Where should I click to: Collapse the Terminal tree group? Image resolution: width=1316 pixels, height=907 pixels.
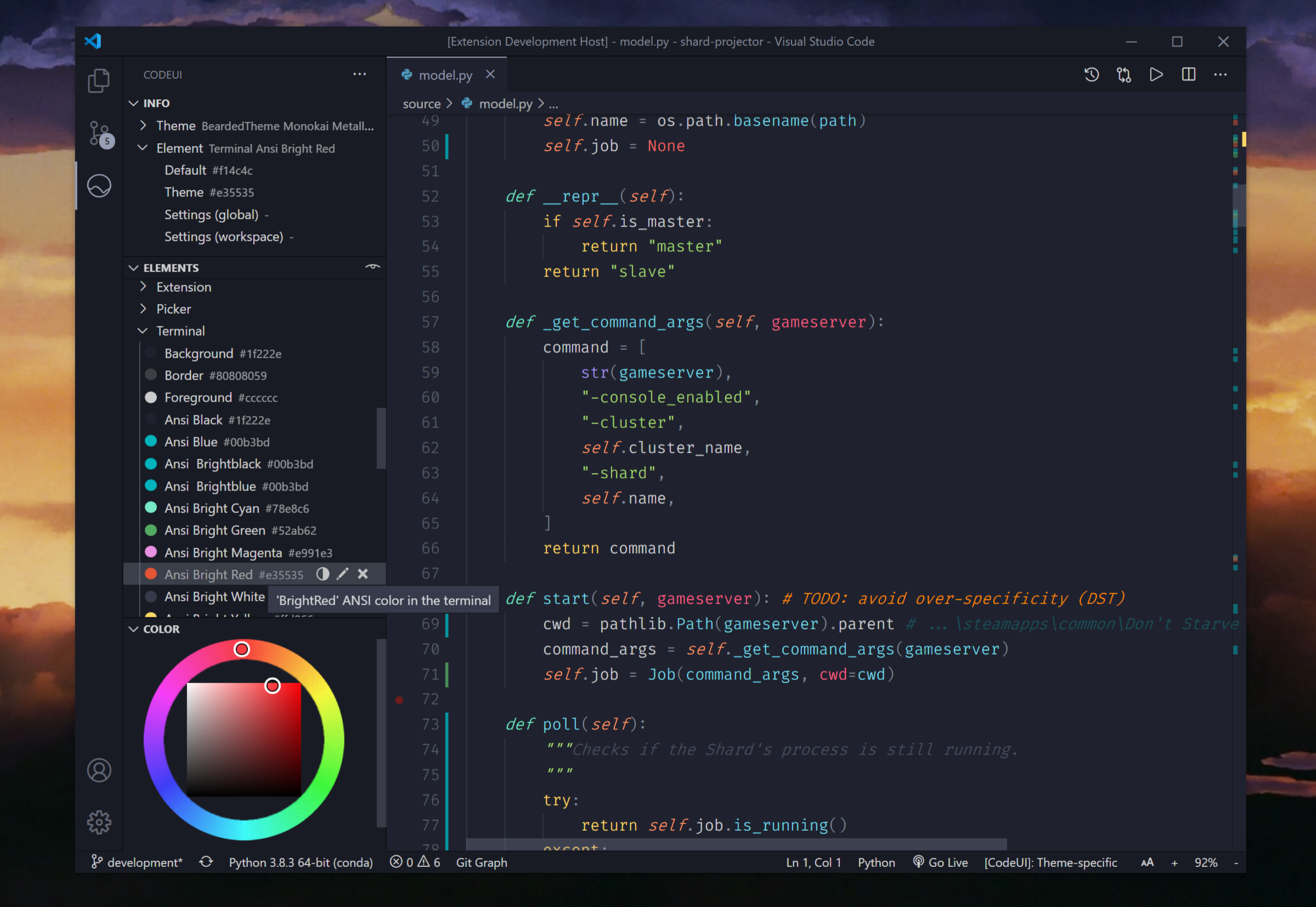143,331
